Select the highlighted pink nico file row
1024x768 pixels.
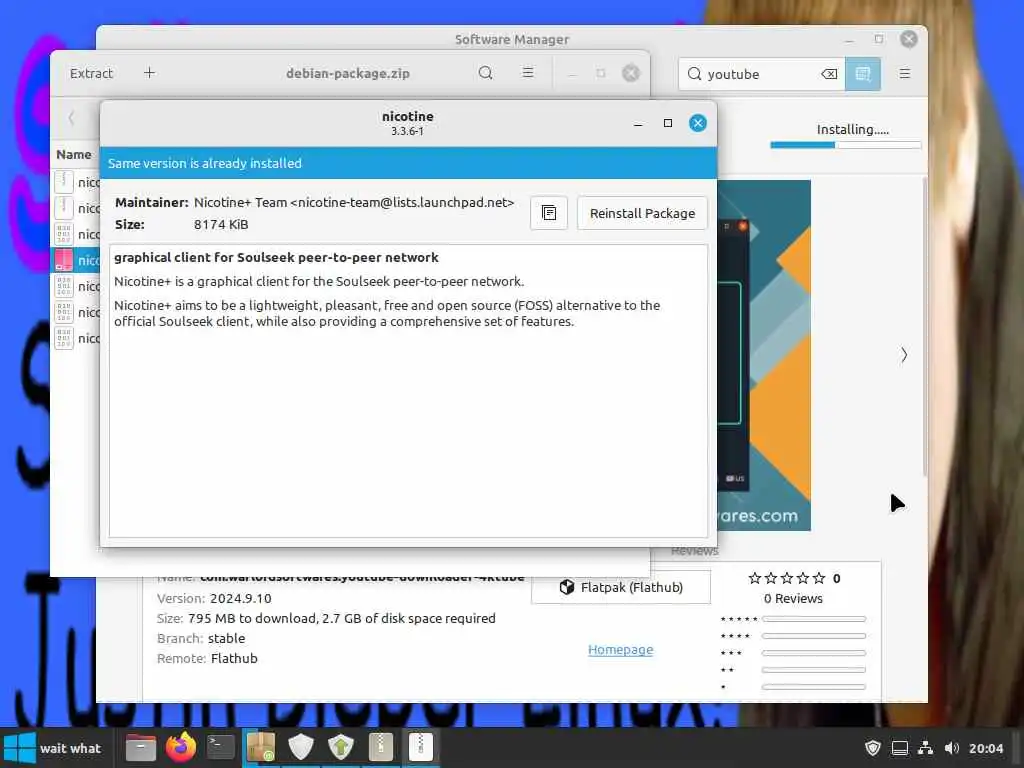click(76, 260)
